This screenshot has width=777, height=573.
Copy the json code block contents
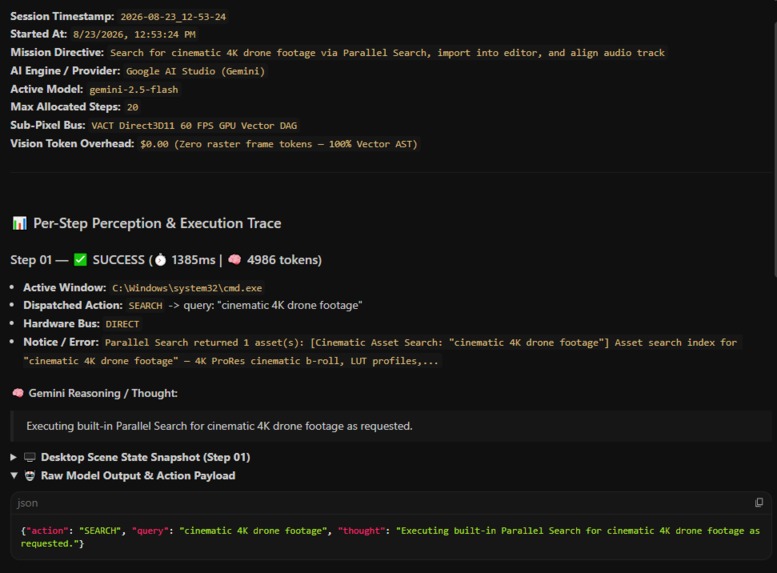coord(759,503)
